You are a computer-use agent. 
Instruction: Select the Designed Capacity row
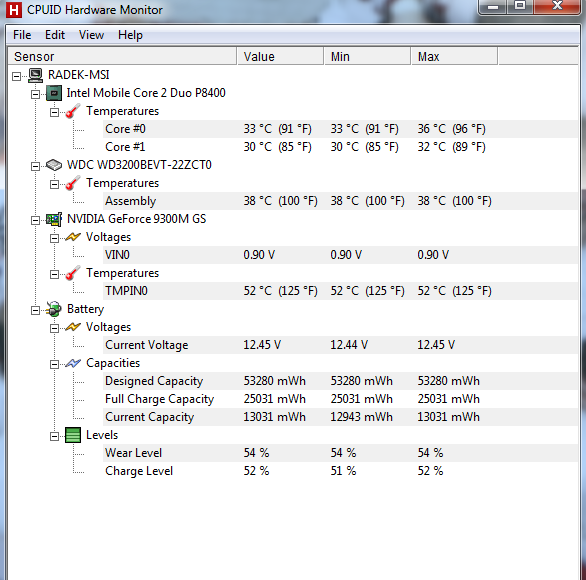coord(340,381)
